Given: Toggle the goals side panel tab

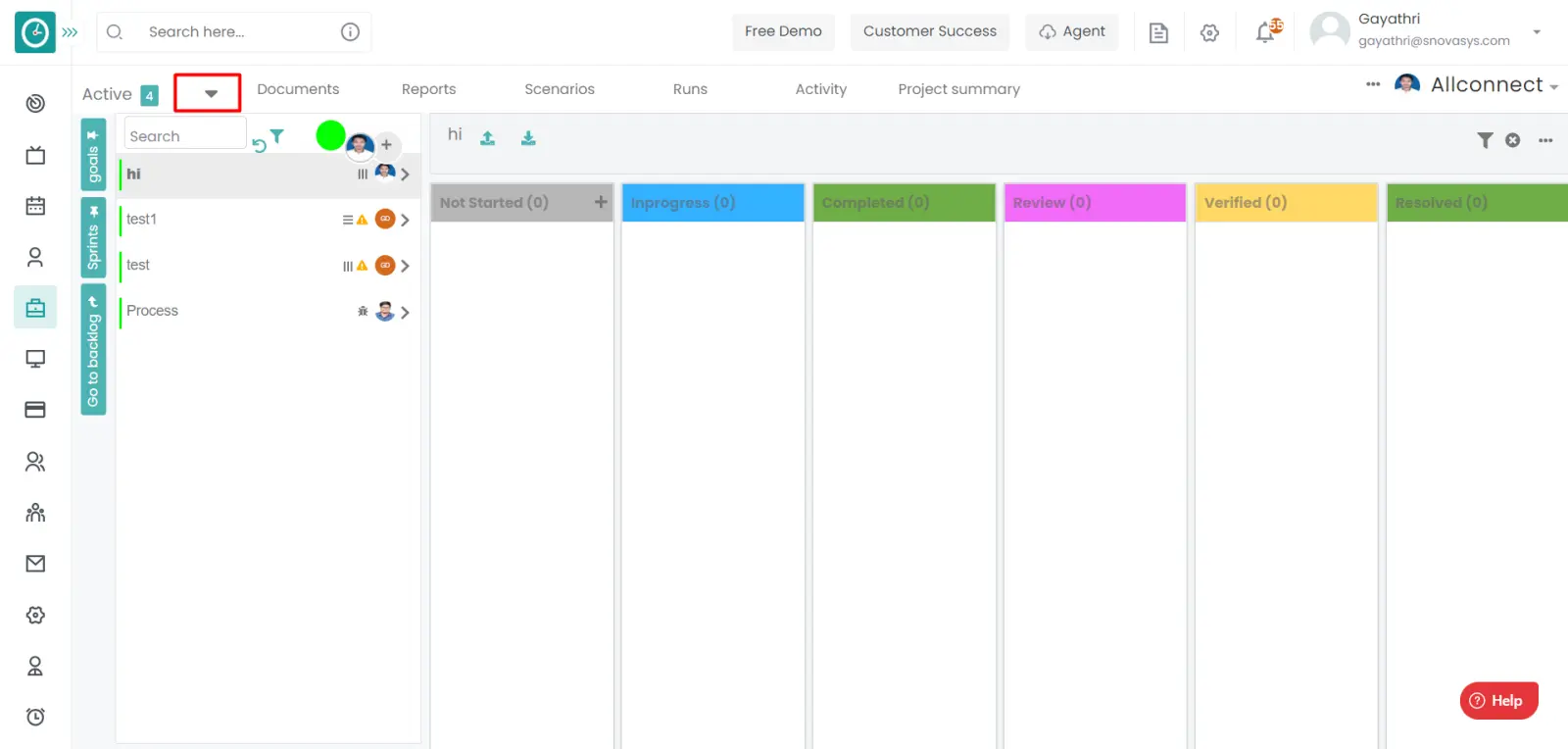Looking at the screenshot, I should coord(93,155).
